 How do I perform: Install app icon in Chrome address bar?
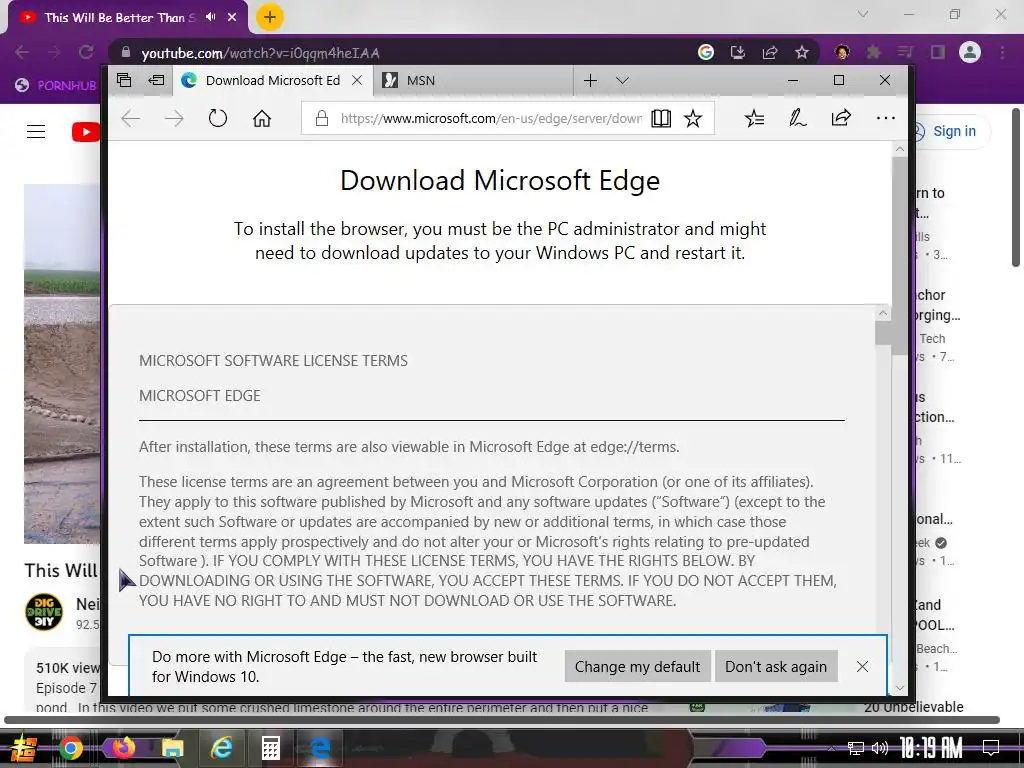pos(738,52)
